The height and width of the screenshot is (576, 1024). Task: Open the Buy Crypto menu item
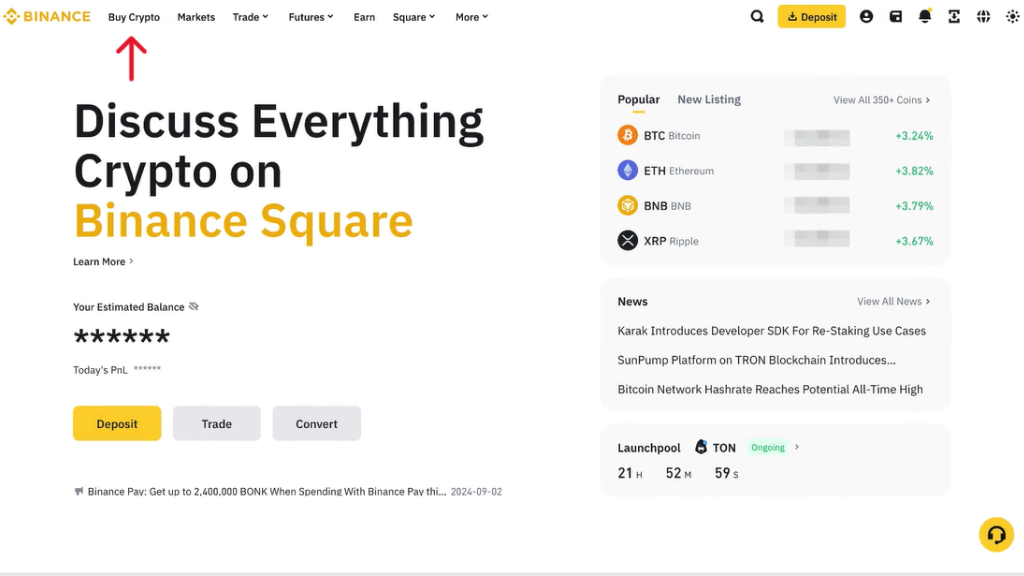click(x=134, y=17)
